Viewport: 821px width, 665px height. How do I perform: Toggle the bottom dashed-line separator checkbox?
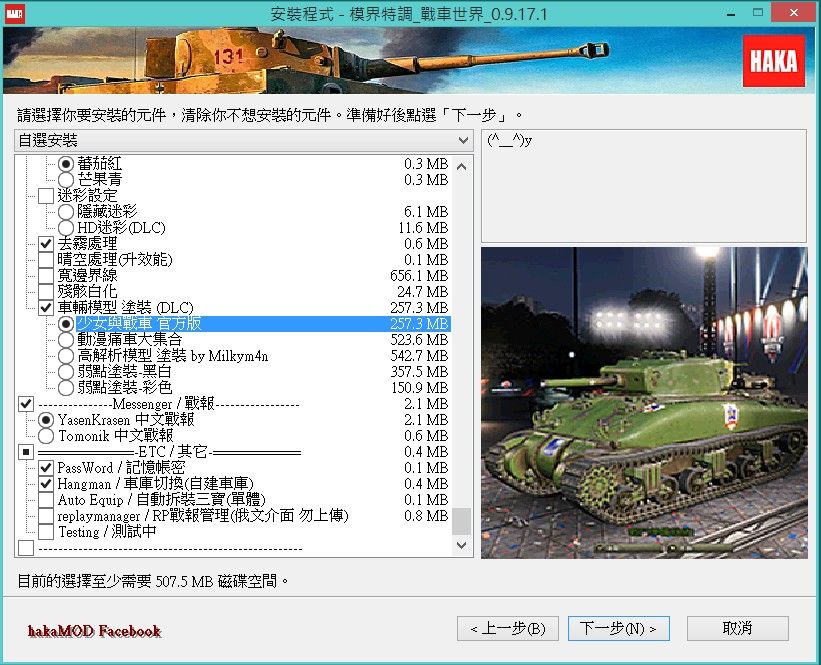point(26,548)
